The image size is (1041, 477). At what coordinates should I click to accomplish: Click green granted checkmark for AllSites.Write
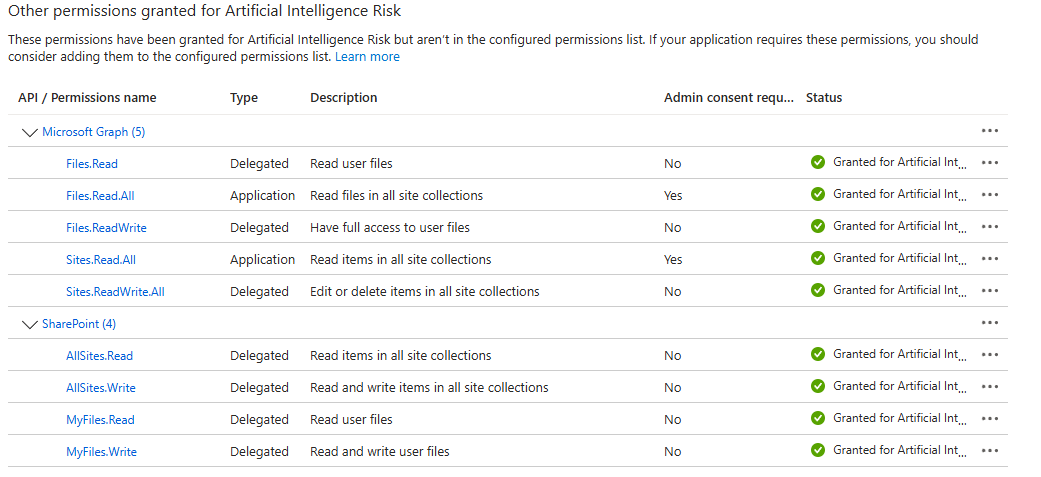pyautogui.click(x=818, y=386)
